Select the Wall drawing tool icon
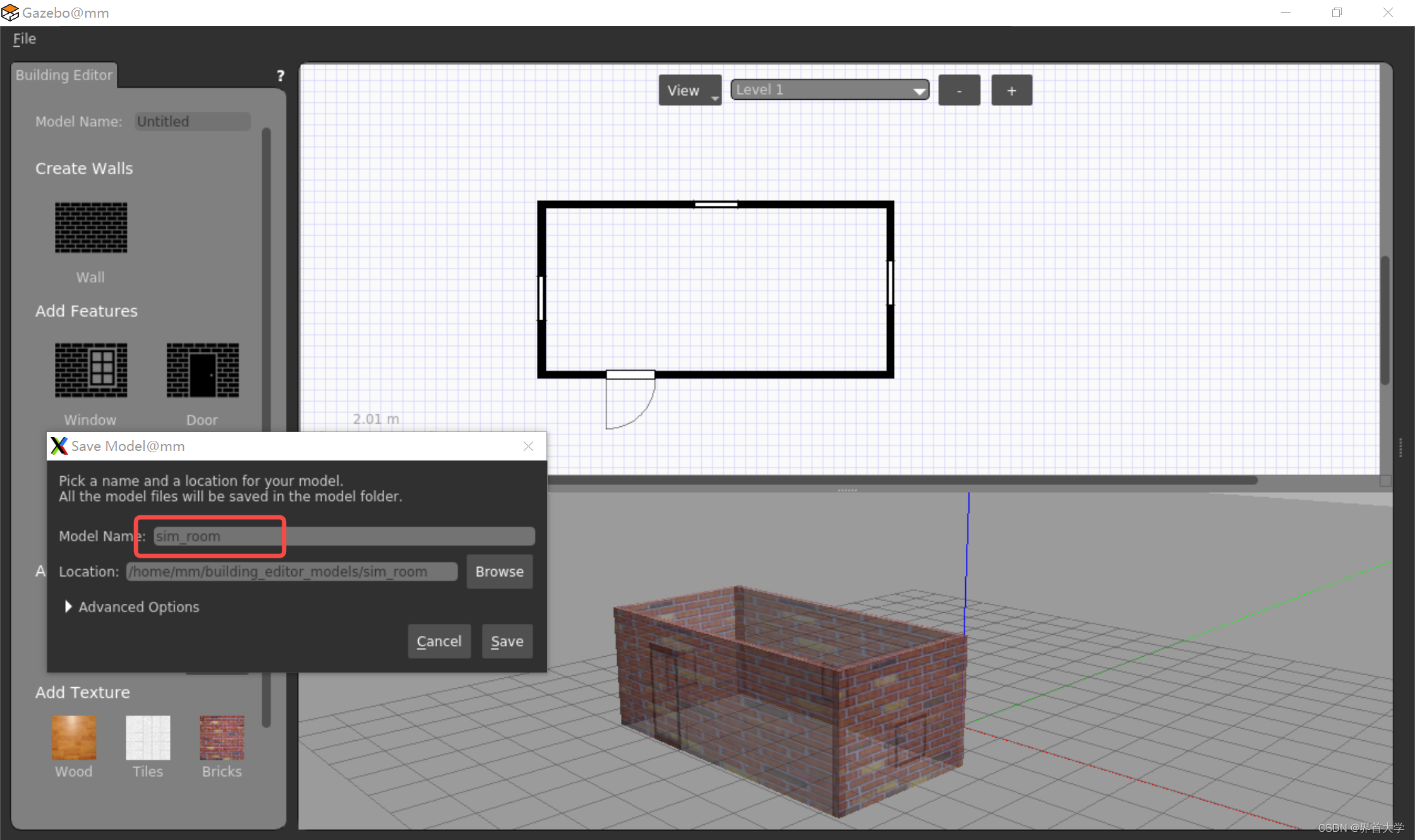The image size is (1415, 840). tap(91, 228)
